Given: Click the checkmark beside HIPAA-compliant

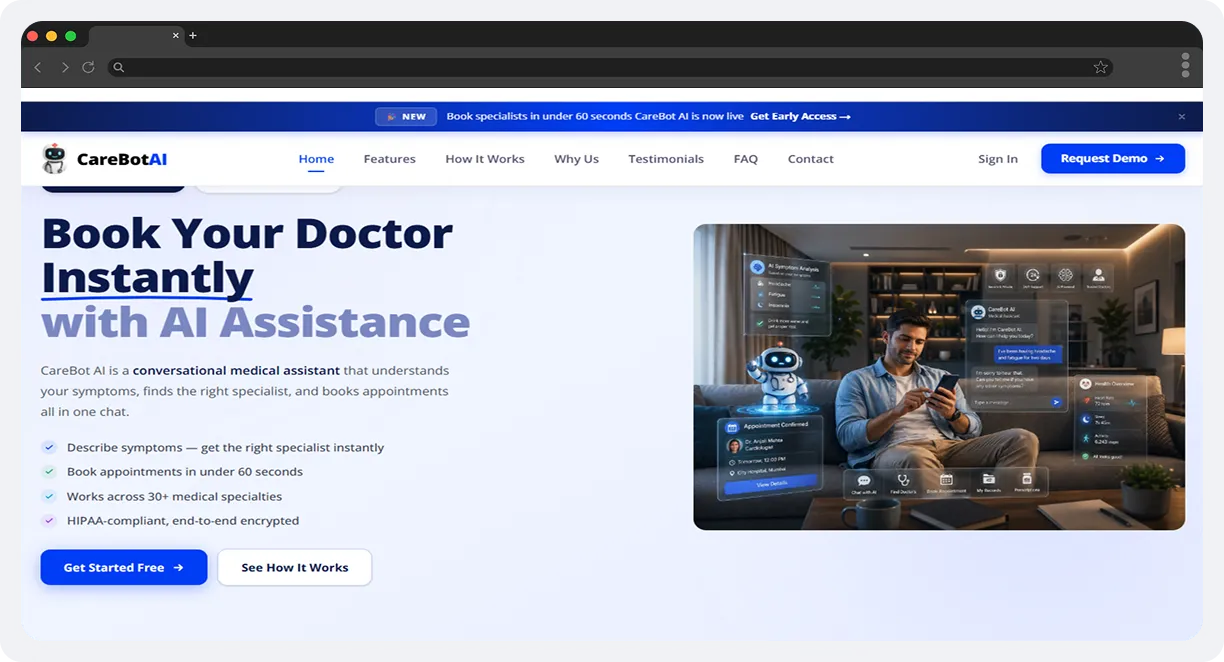Looking at the screenshot, I should (x=48, y=520).
